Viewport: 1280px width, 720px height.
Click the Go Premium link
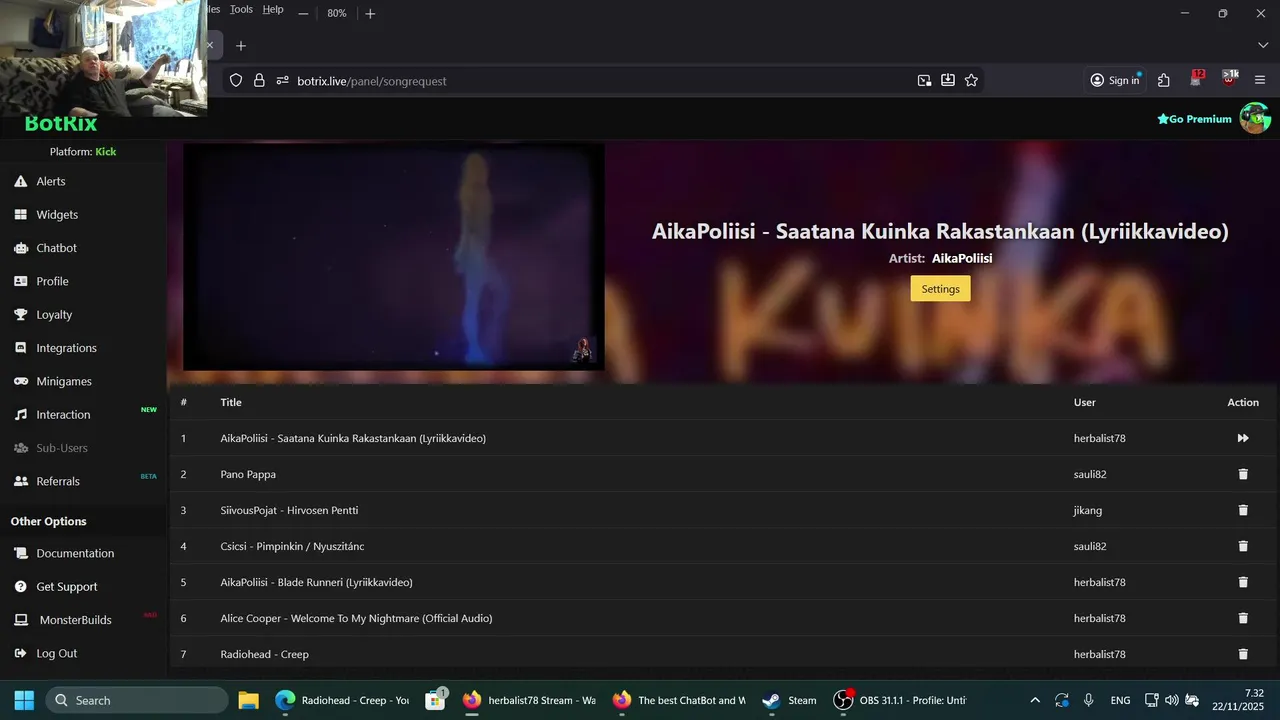1194,119
